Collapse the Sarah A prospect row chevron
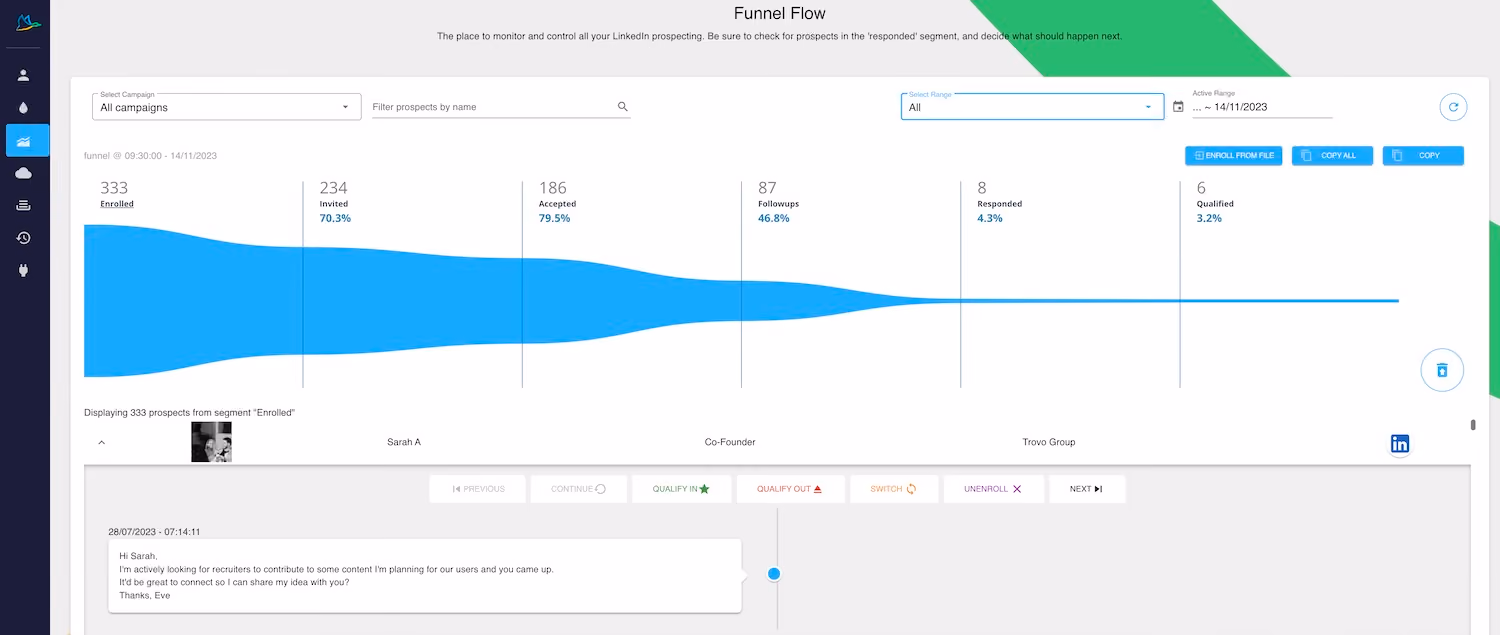 101,442
